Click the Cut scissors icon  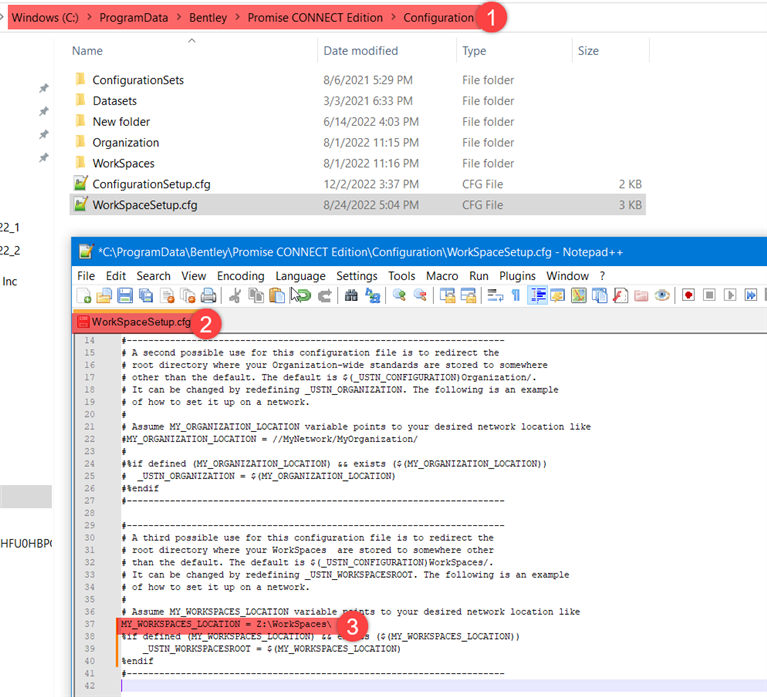[x=235, y=295]
